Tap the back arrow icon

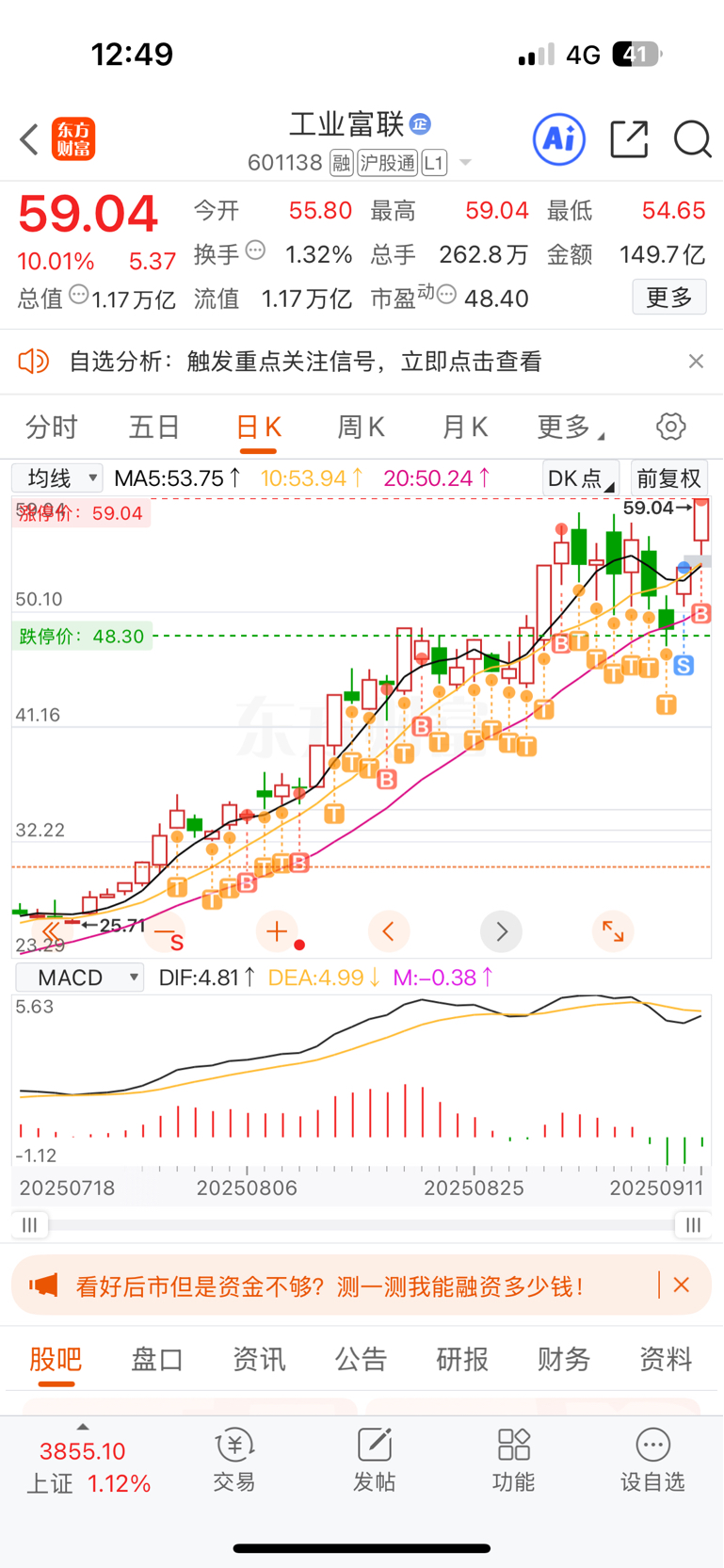[x=29, y=139]
